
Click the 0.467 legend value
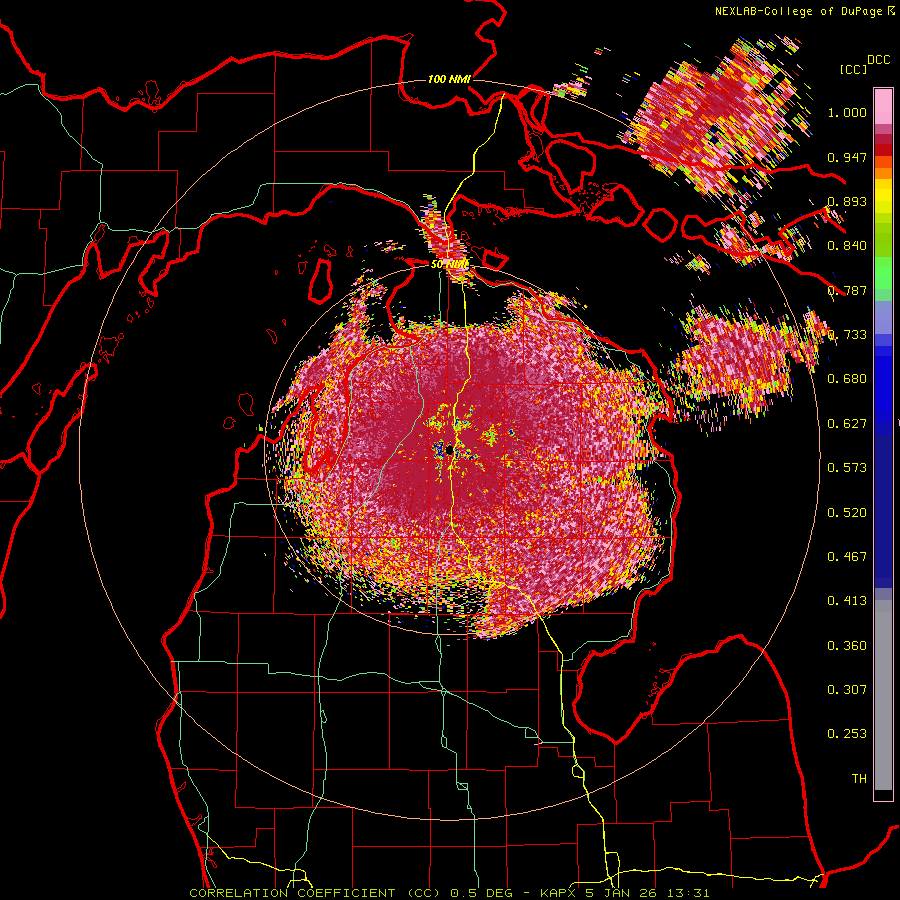(847, 557)
